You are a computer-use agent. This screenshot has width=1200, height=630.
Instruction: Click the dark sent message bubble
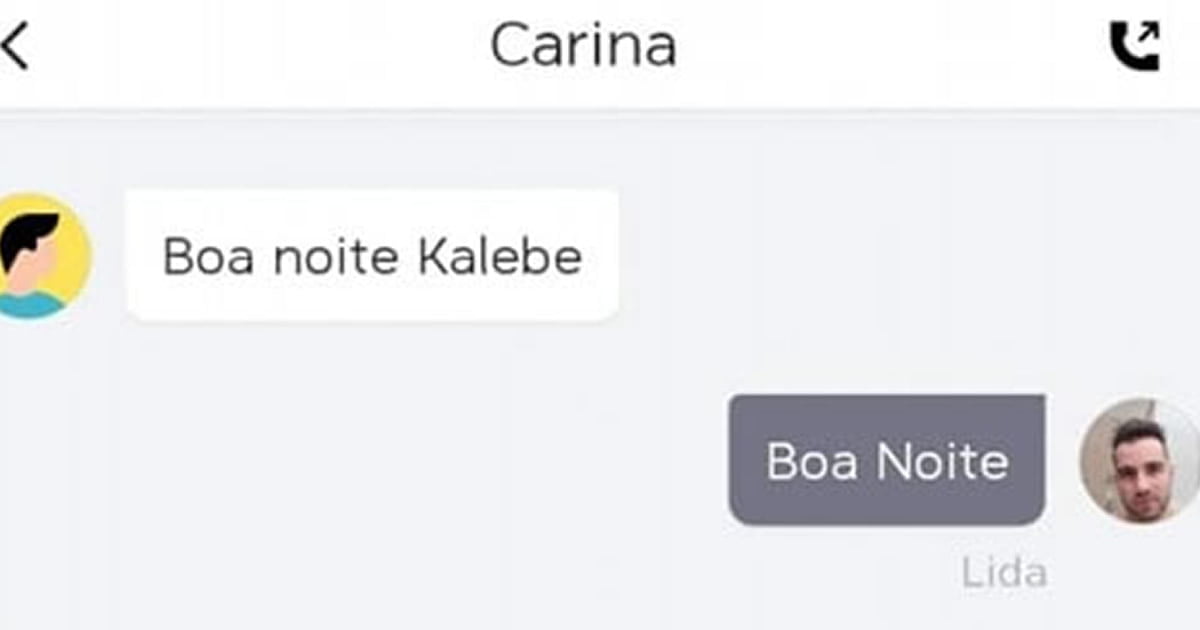(886, 461)
